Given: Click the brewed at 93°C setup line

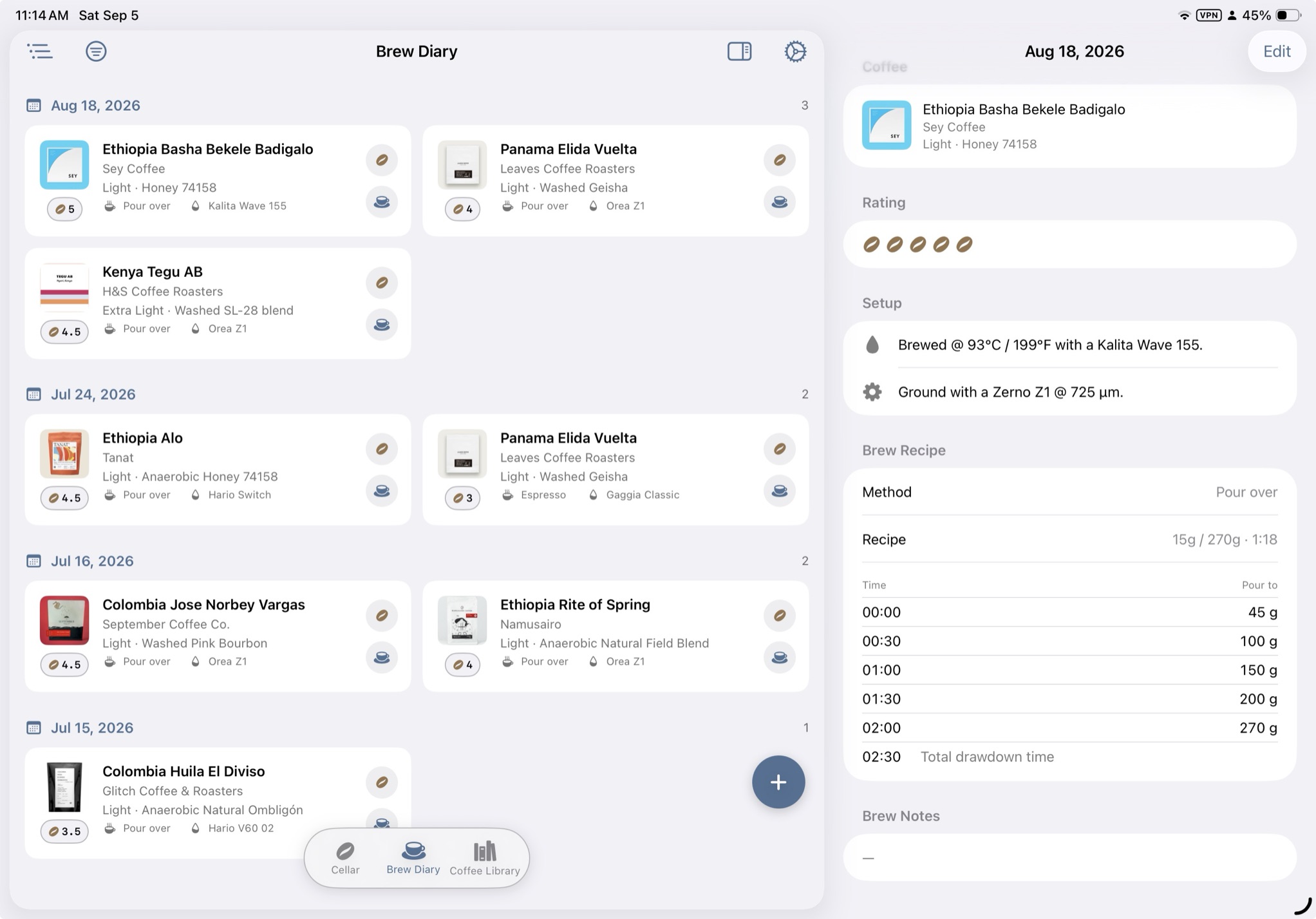Looking at the screenshot, I should [1069, 345].
